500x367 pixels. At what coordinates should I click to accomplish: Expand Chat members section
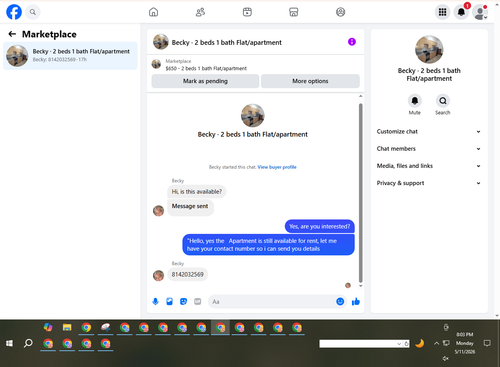[x=429, y=149]
